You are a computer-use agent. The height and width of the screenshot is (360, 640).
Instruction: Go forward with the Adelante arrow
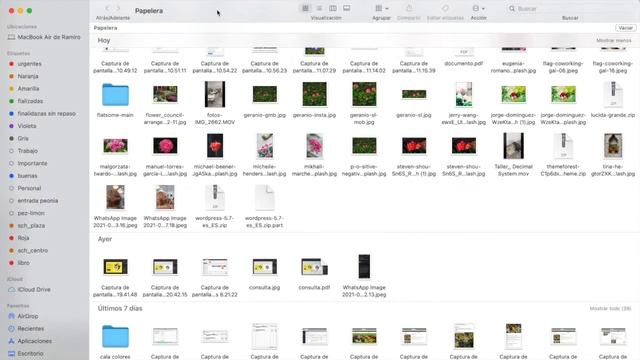click(118, 8)
